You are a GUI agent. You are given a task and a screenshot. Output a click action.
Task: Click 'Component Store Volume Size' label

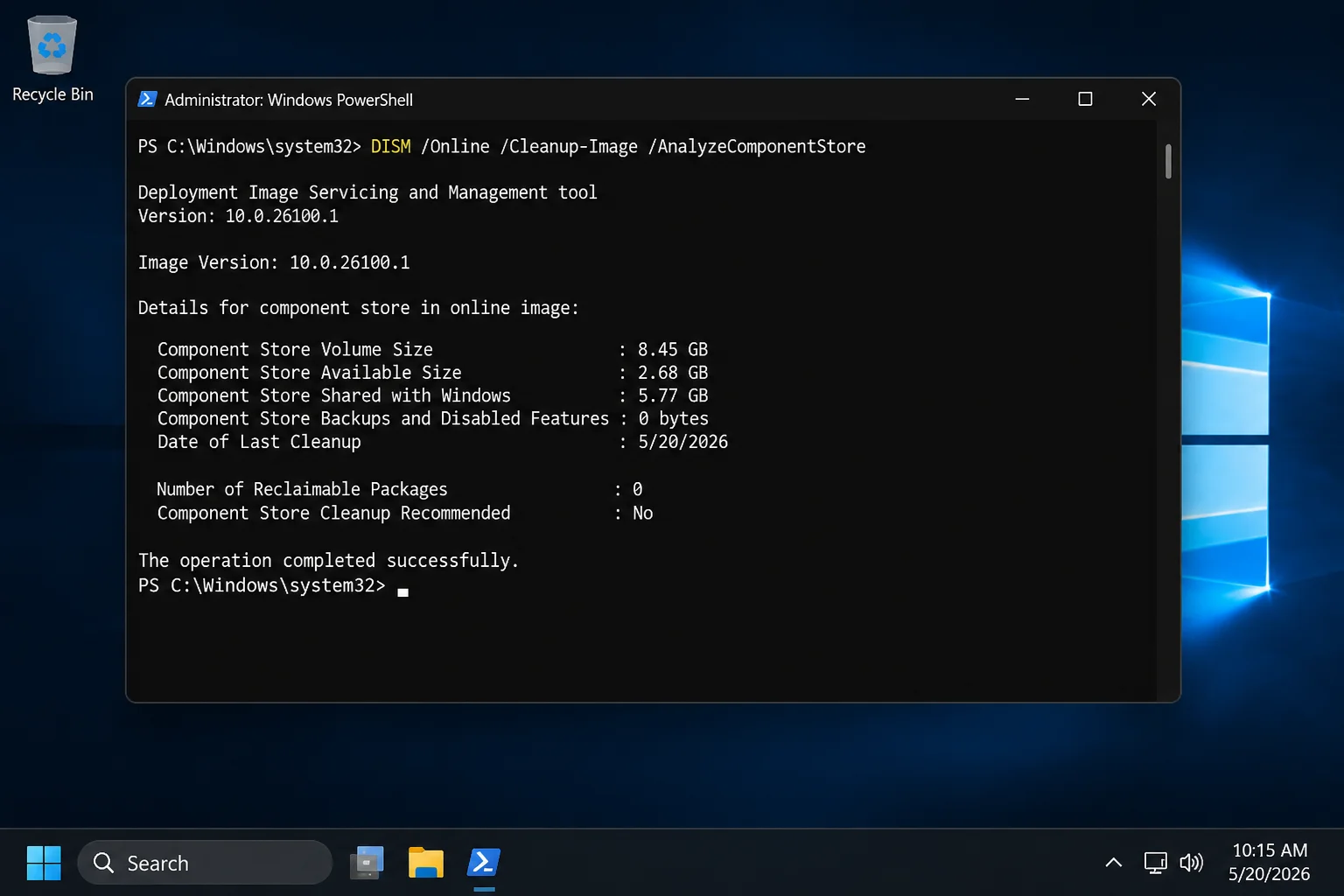(x=295, y=349)
